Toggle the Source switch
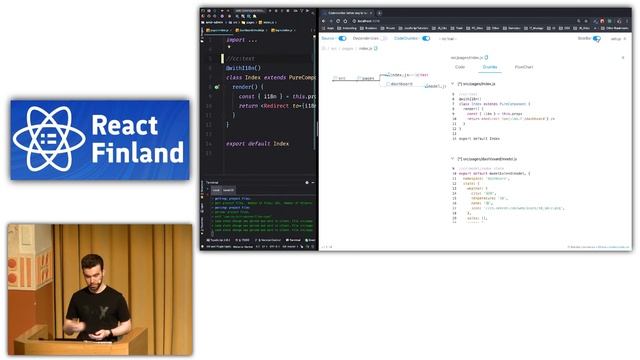This screenshot has width=640, height=360. pos(342,38)
